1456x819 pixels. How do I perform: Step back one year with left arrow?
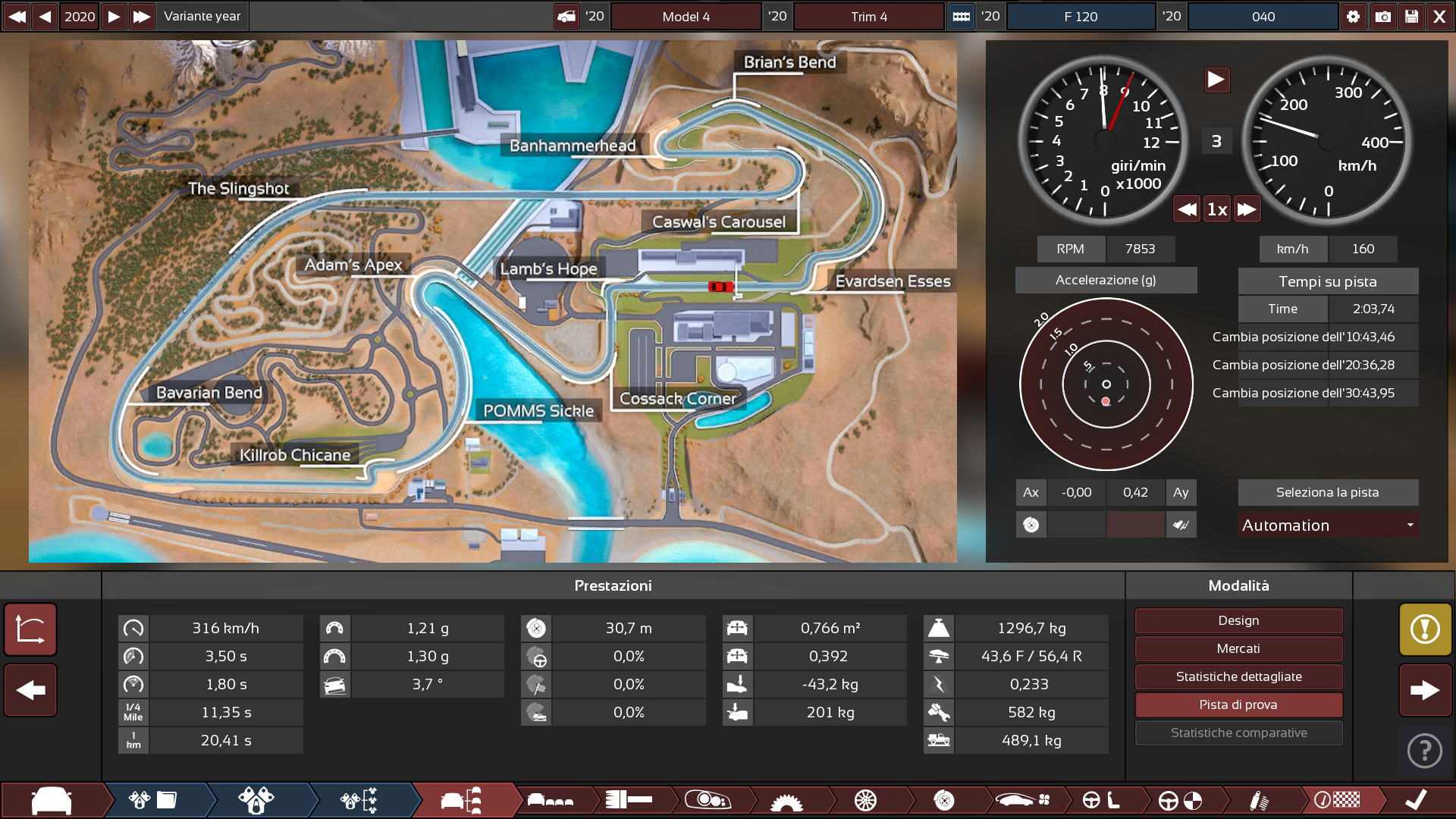tap(45, 16)
